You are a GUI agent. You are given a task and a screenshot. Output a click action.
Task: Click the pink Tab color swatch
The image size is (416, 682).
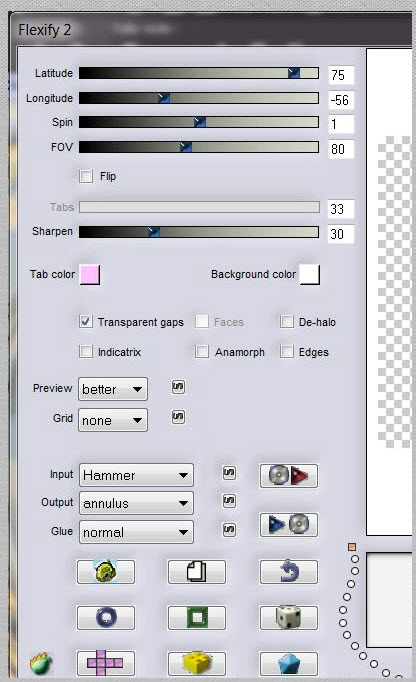tap(90, 274)
